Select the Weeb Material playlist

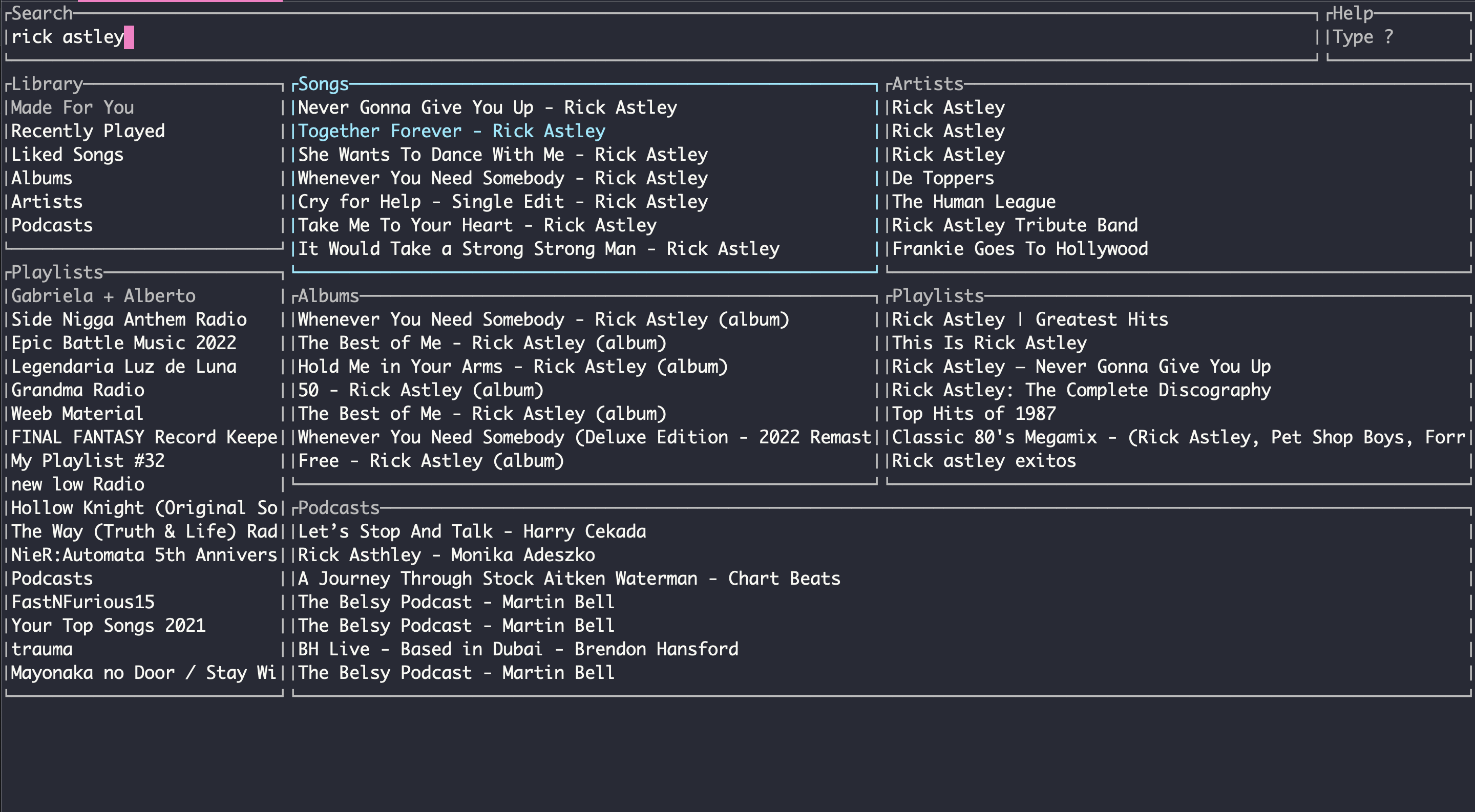(77, 414)
